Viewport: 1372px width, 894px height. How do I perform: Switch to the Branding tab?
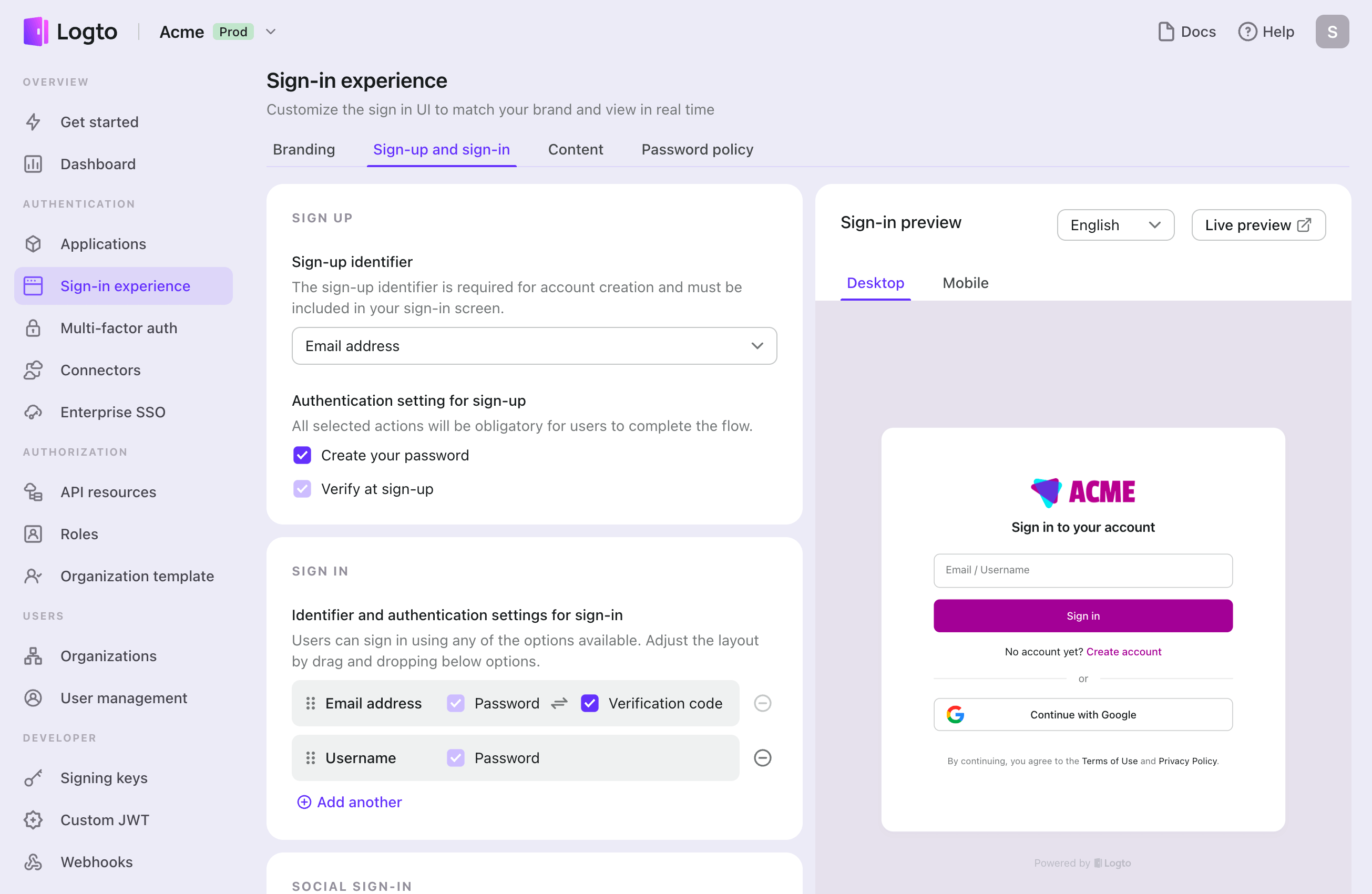tap(304, 149)
